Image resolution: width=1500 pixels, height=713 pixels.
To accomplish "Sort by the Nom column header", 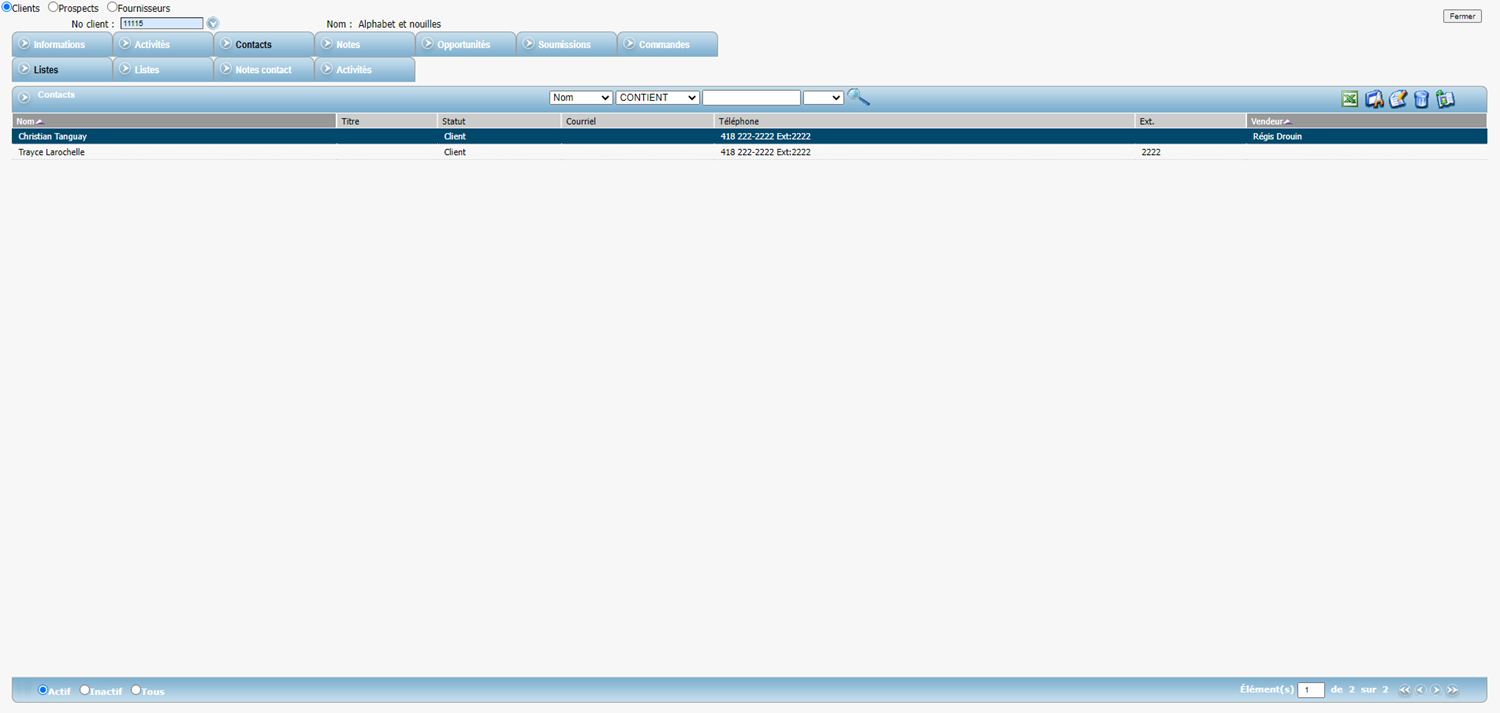I will coord(174,121).
